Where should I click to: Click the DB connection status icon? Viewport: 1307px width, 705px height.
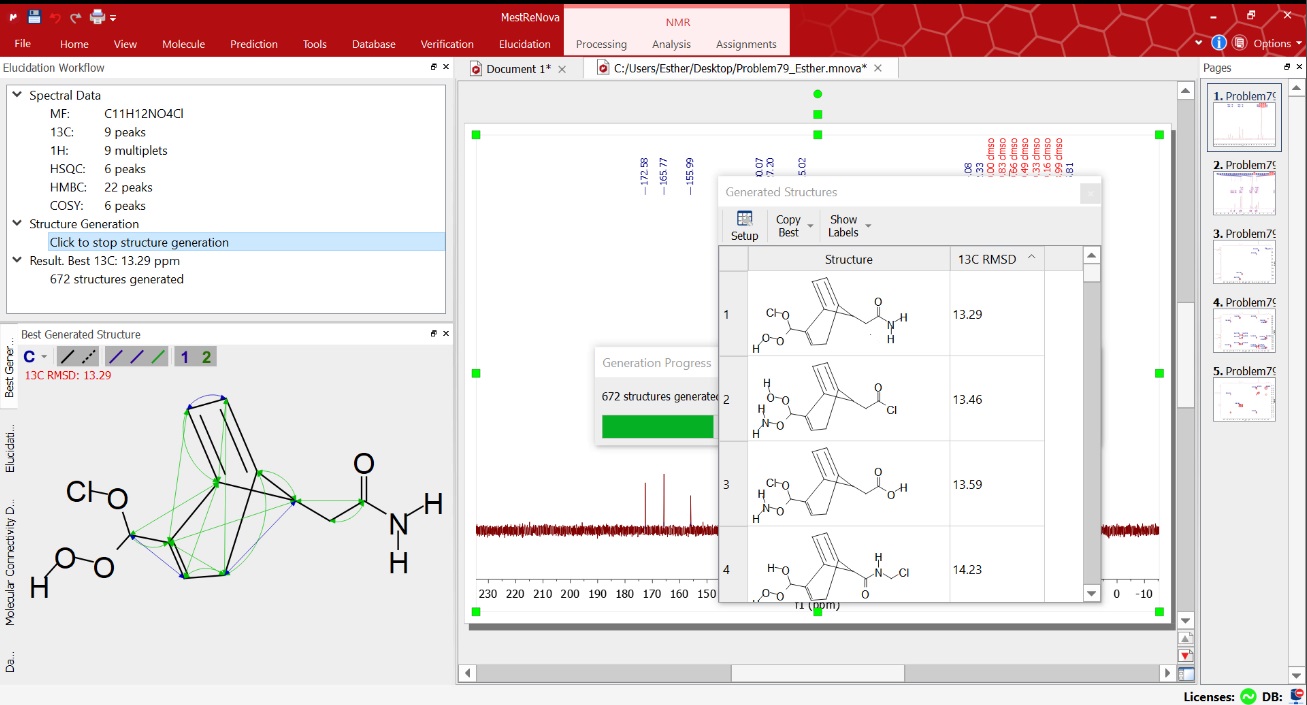click(1297, 696)
